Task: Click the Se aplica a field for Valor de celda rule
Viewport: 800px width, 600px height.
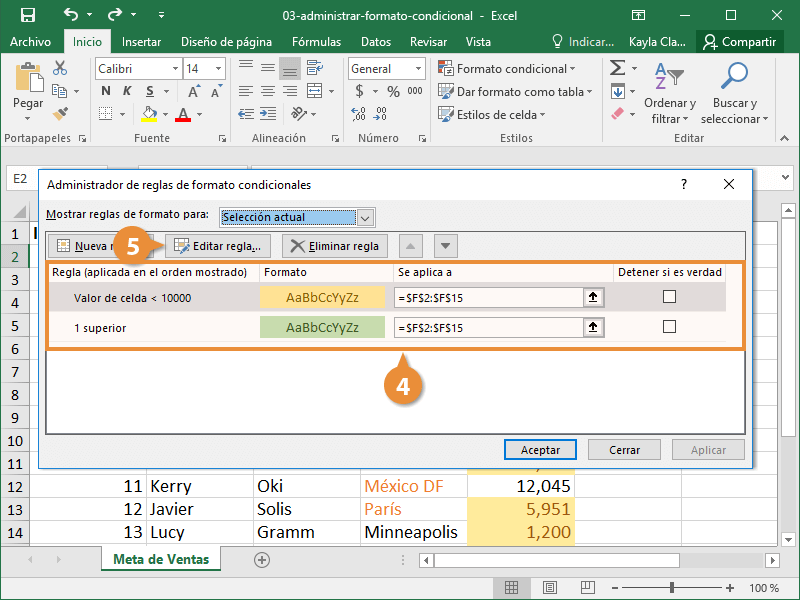Action: click(489, 297)
